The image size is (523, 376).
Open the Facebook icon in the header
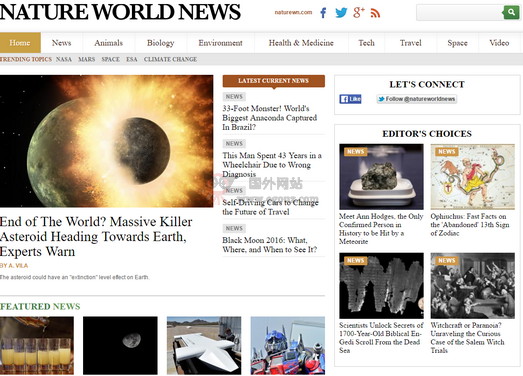click(323, 13)
